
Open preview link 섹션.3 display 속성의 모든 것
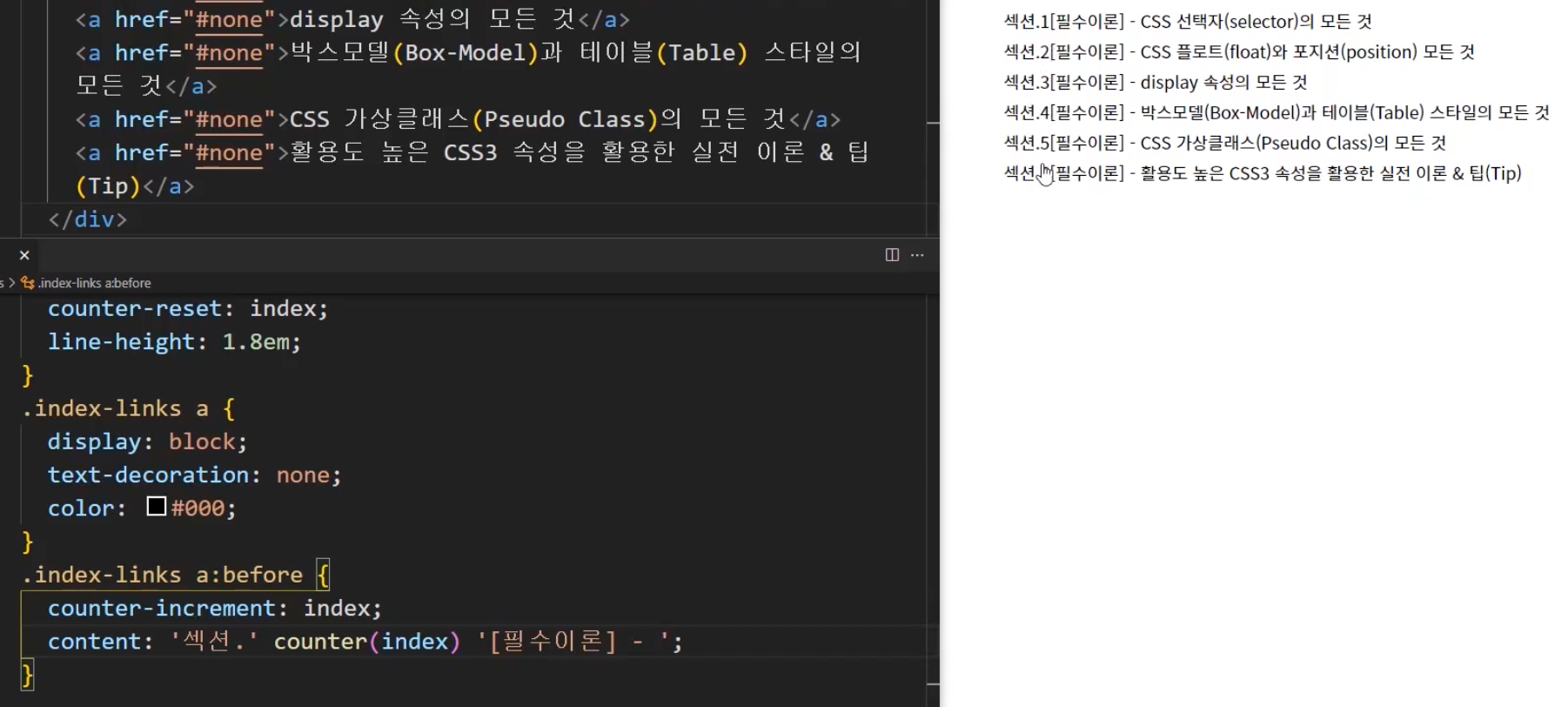[1156, 83]
